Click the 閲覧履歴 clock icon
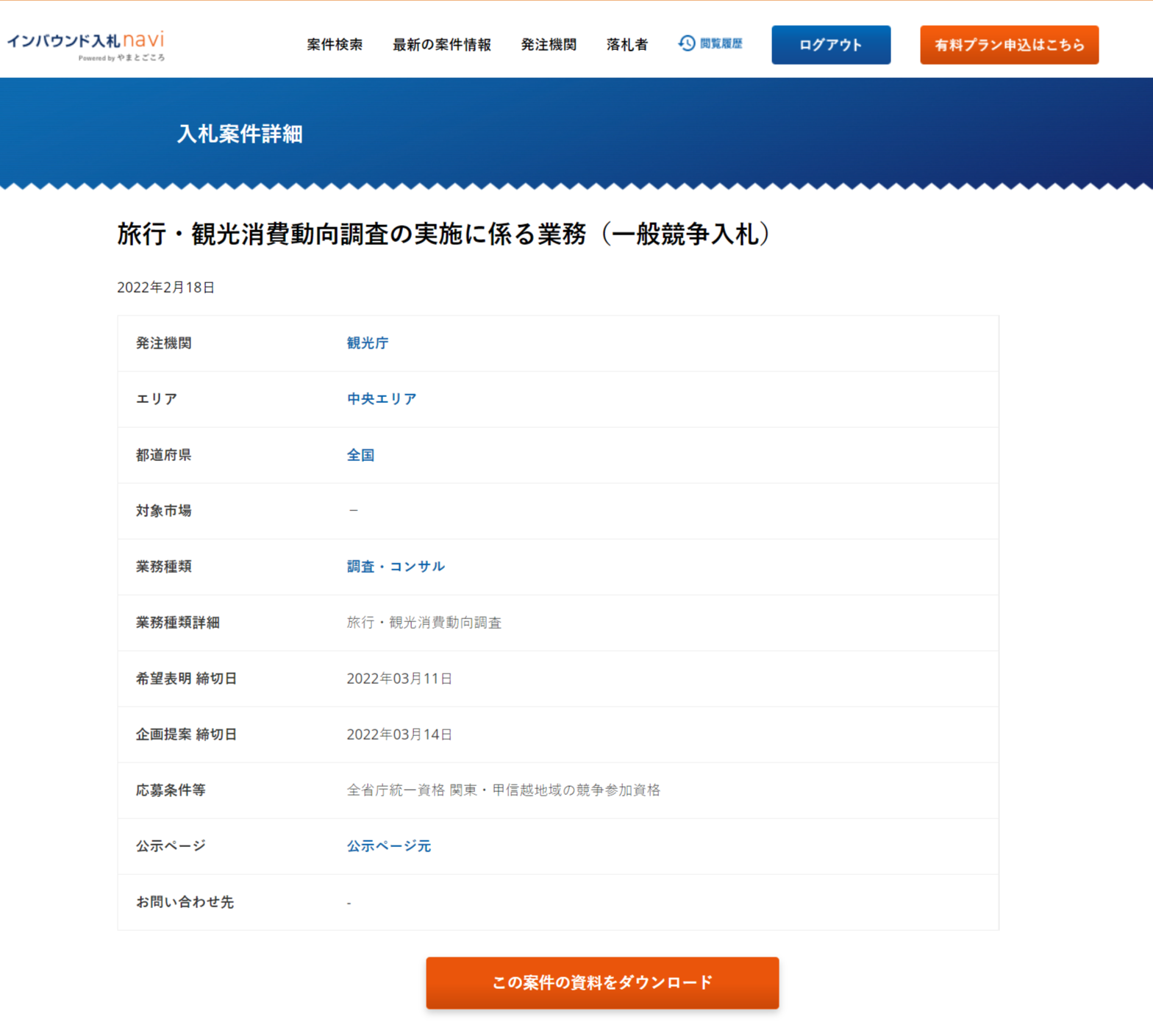 687,43
